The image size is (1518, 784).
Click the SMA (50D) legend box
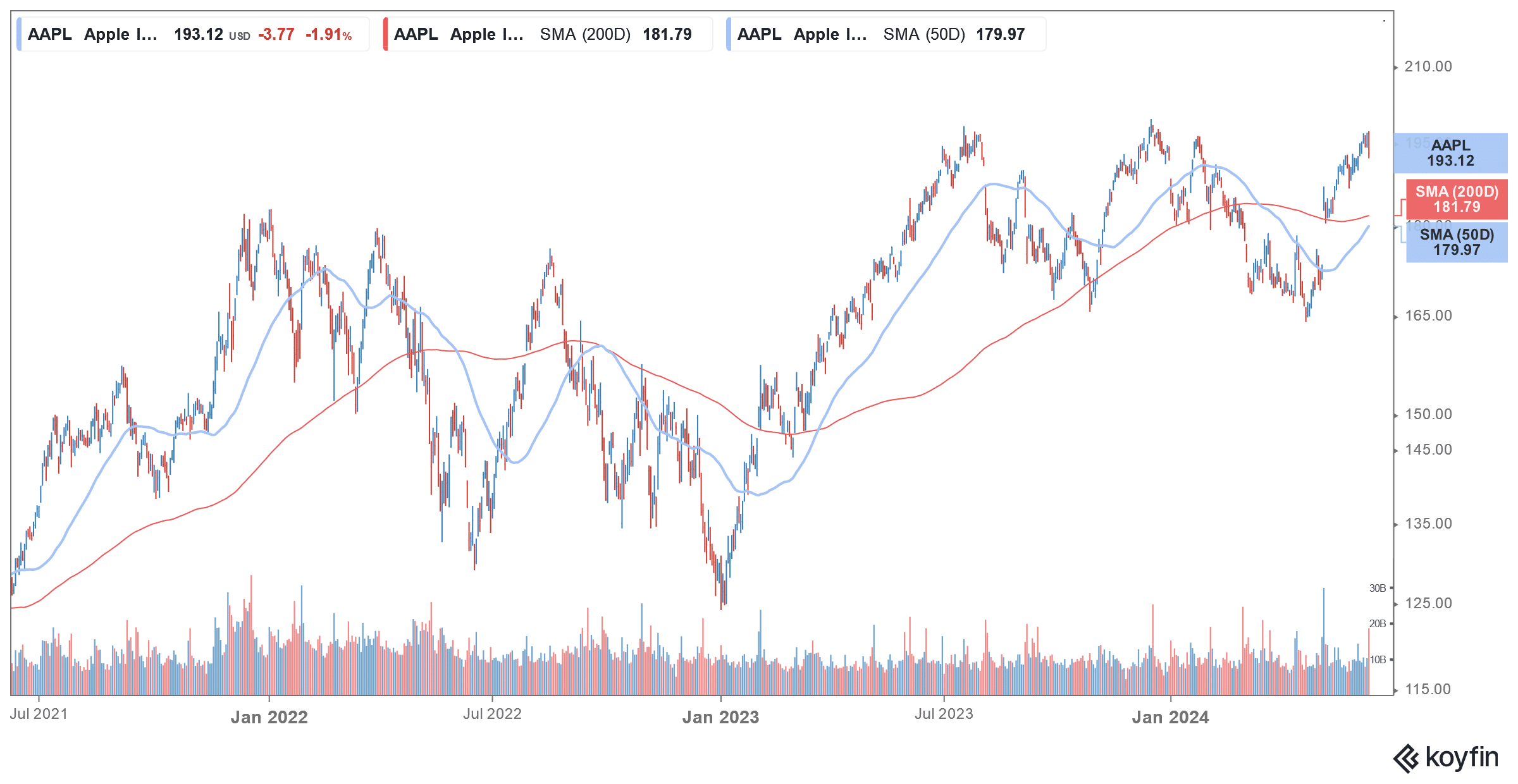click(885, 34)
